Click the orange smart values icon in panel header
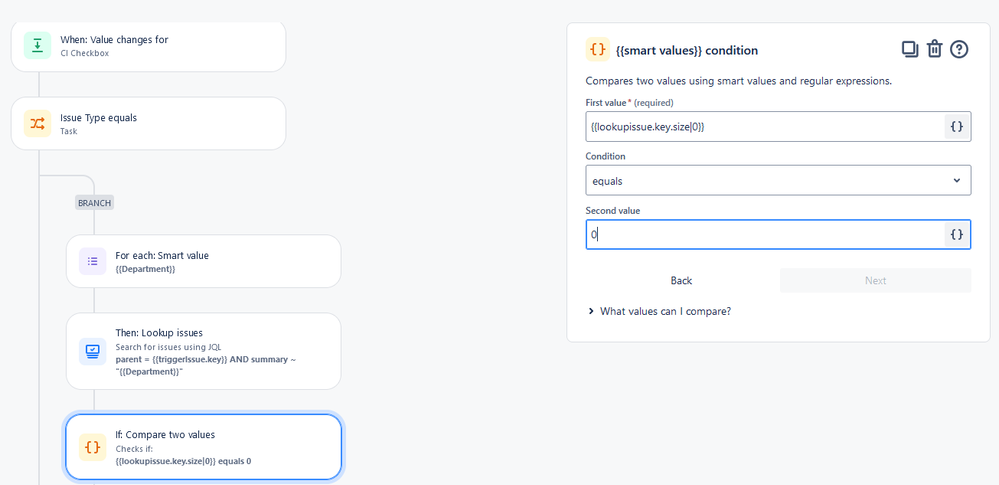The height and width of the screenshot is (485, 999). click(x=597, y=49)
